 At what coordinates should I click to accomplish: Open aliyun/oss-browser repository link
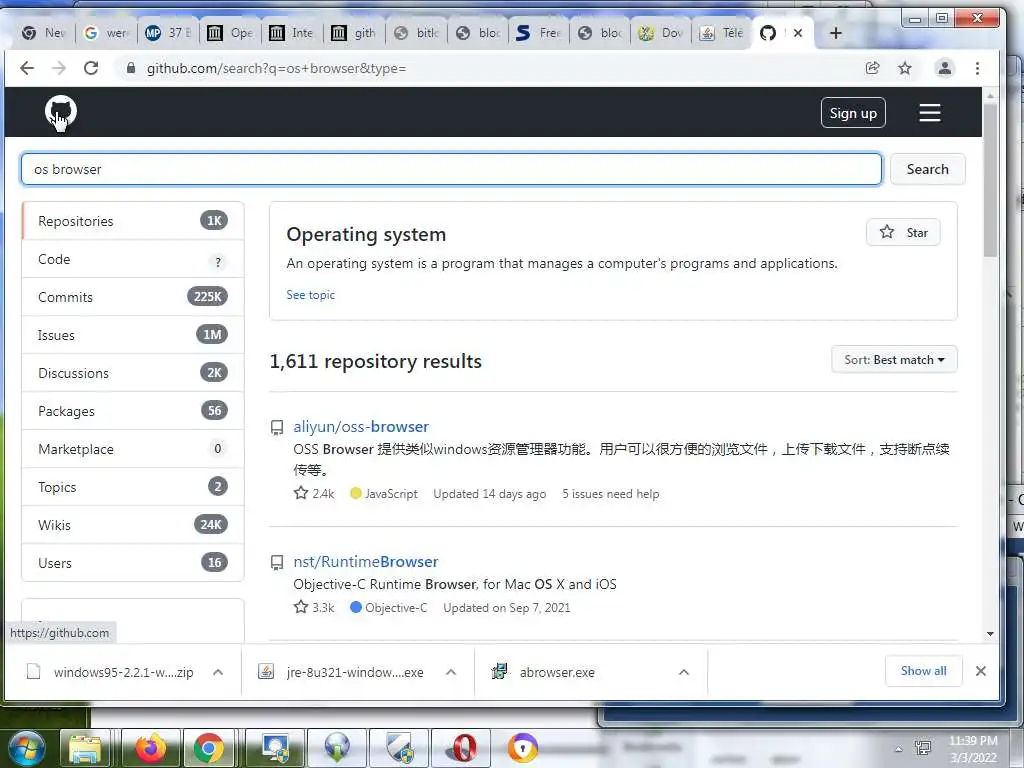pyautogui.click(x=361, y=426)
